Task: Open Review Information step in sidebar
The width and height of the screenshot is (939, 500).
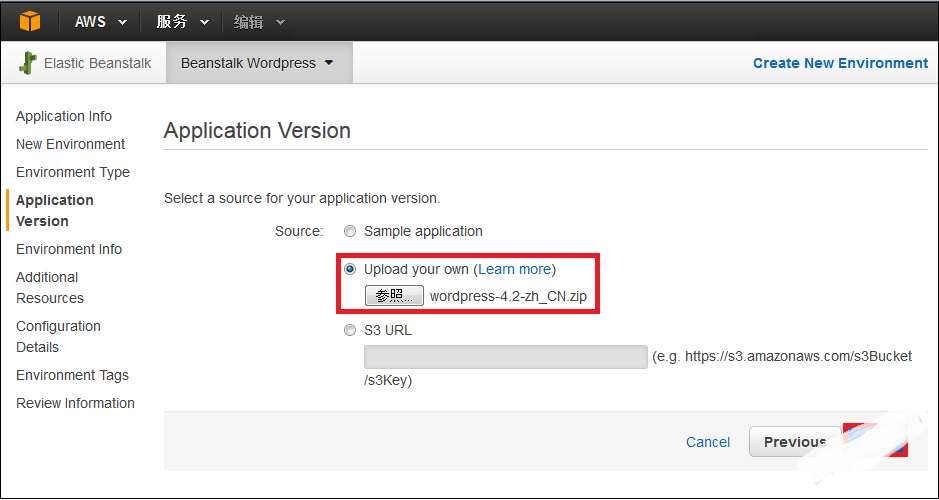Action: (x=75, y=404)
